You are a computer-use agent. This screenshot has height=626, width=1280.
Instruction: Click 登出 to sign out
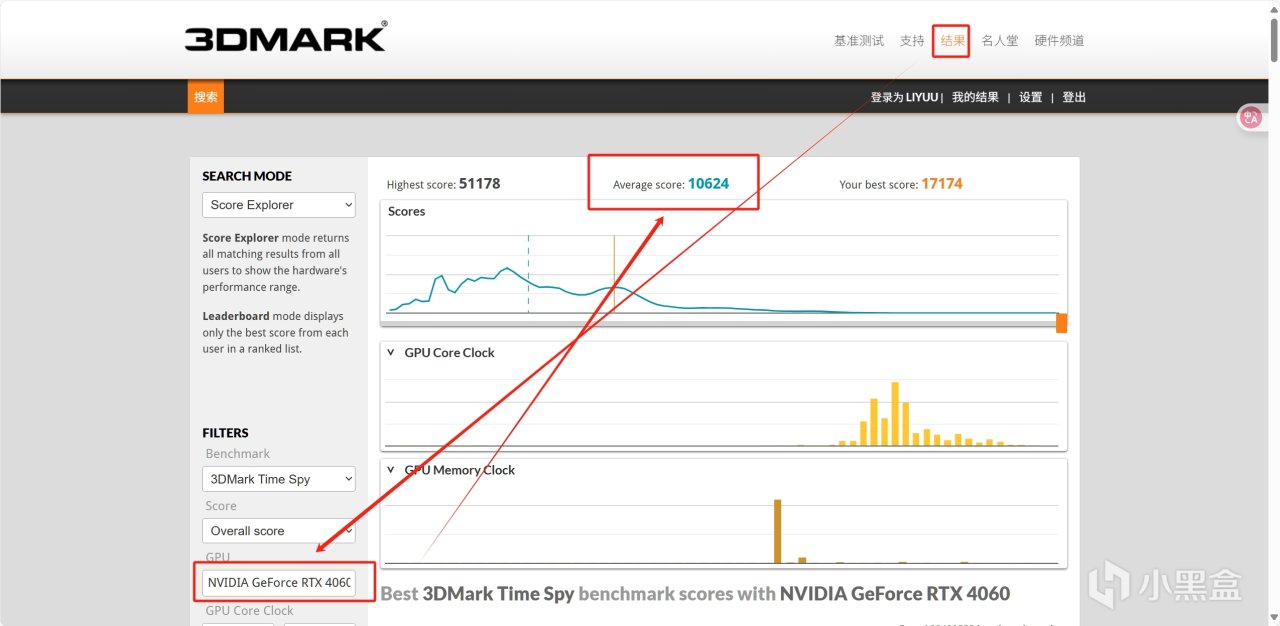point(1074,97)
